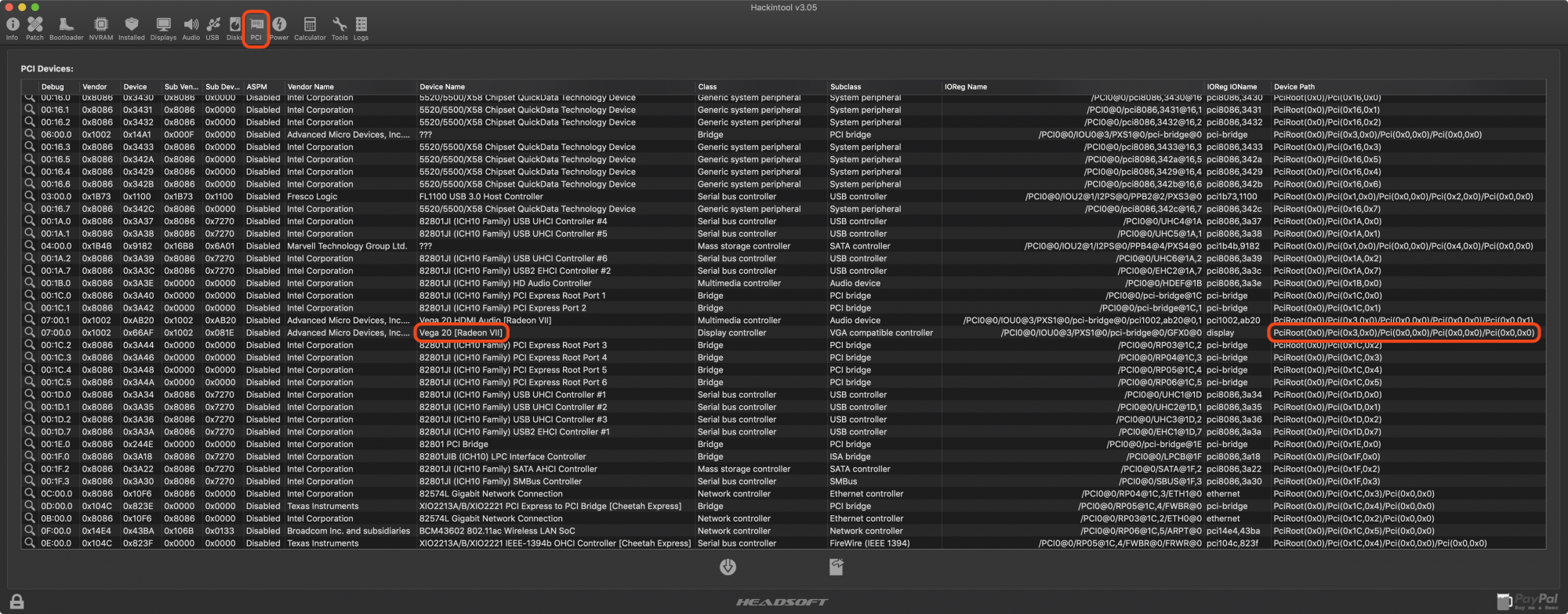Show the Logs section

361,29
